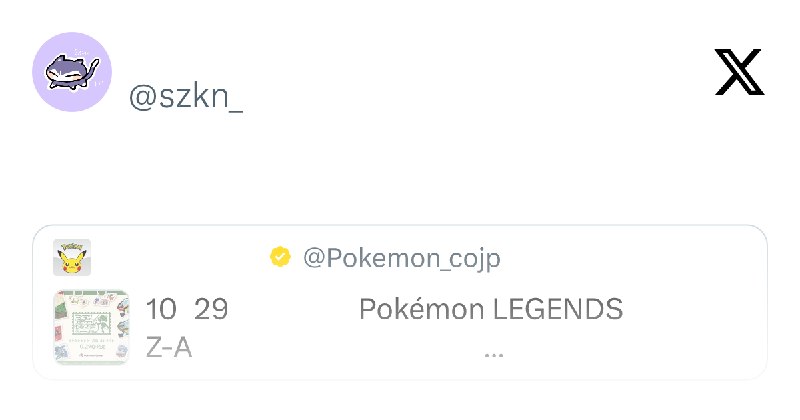Screen dimensions: 800x420
Task: View the quoted post's stamp artwork thumbnail
Action: (x=91, y=327)
